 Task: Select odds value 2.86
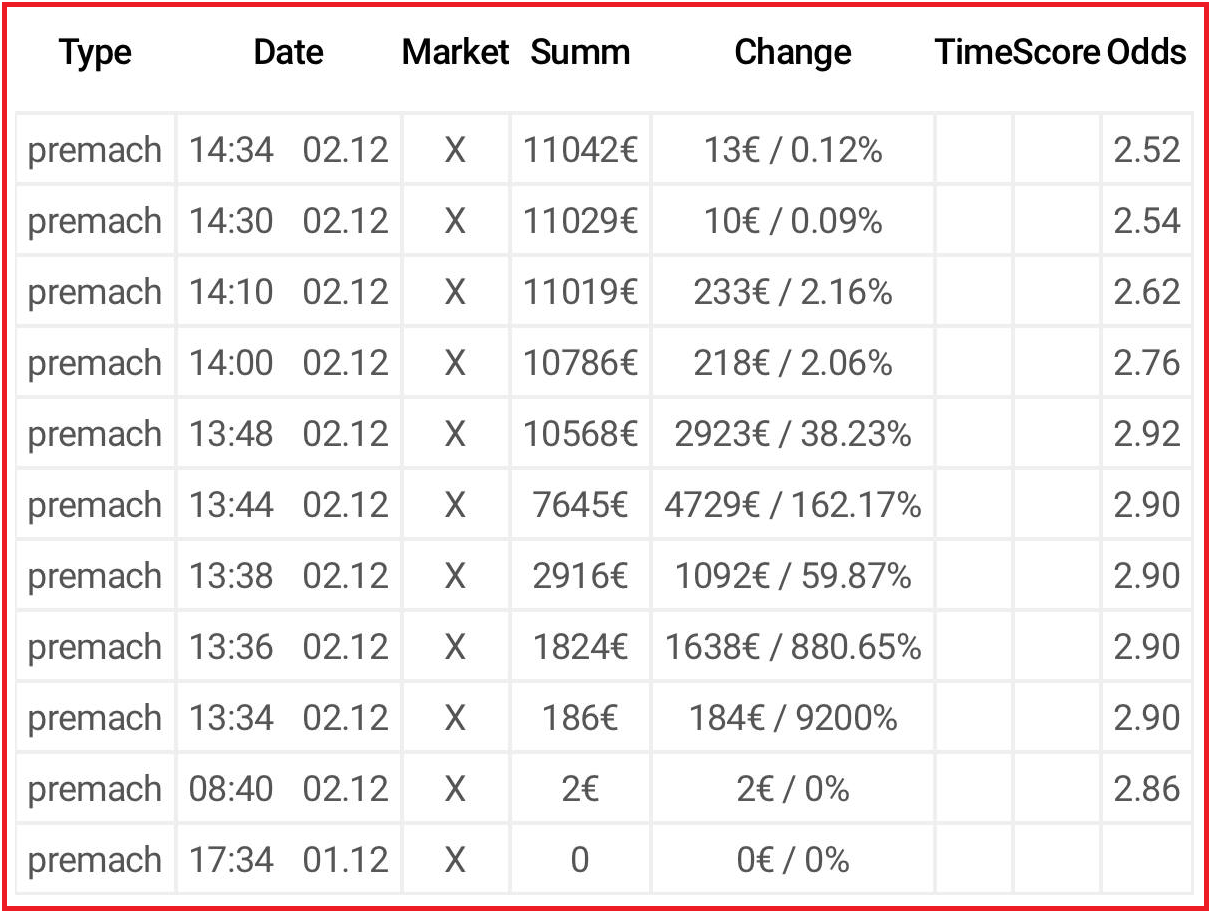coord(1146,789)
